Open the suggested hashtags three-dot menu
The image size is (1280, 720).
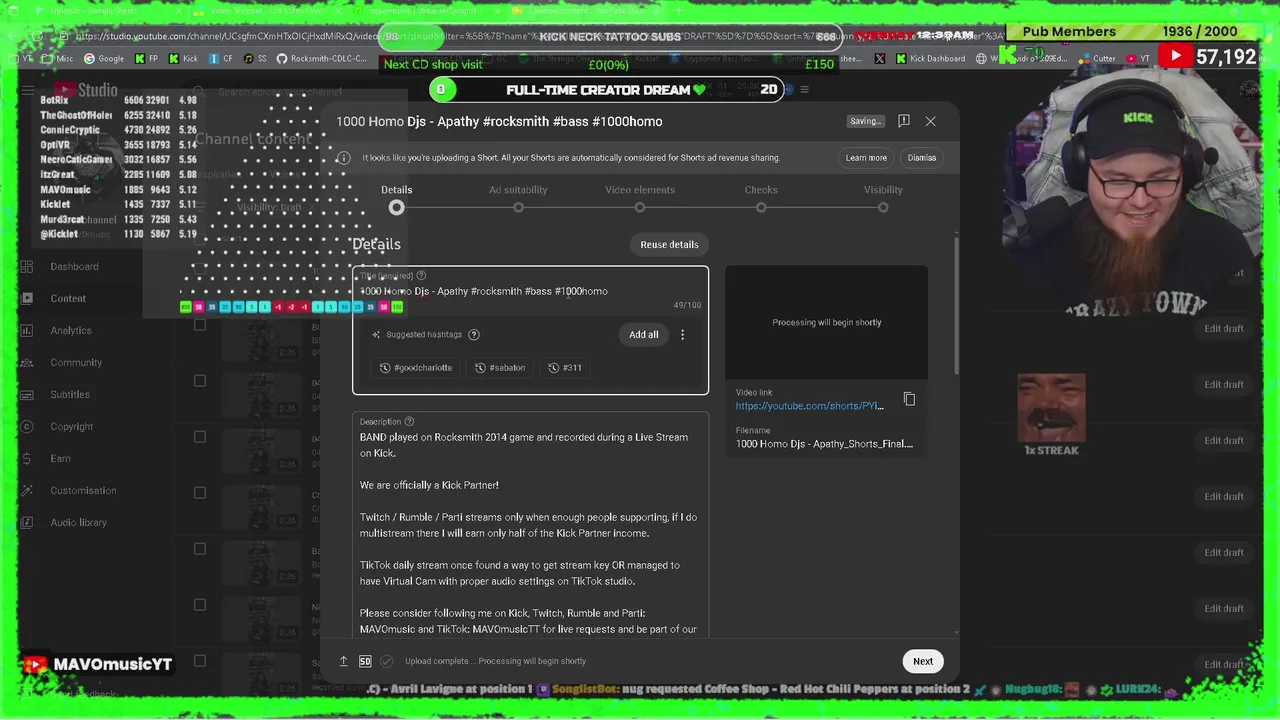683,335
